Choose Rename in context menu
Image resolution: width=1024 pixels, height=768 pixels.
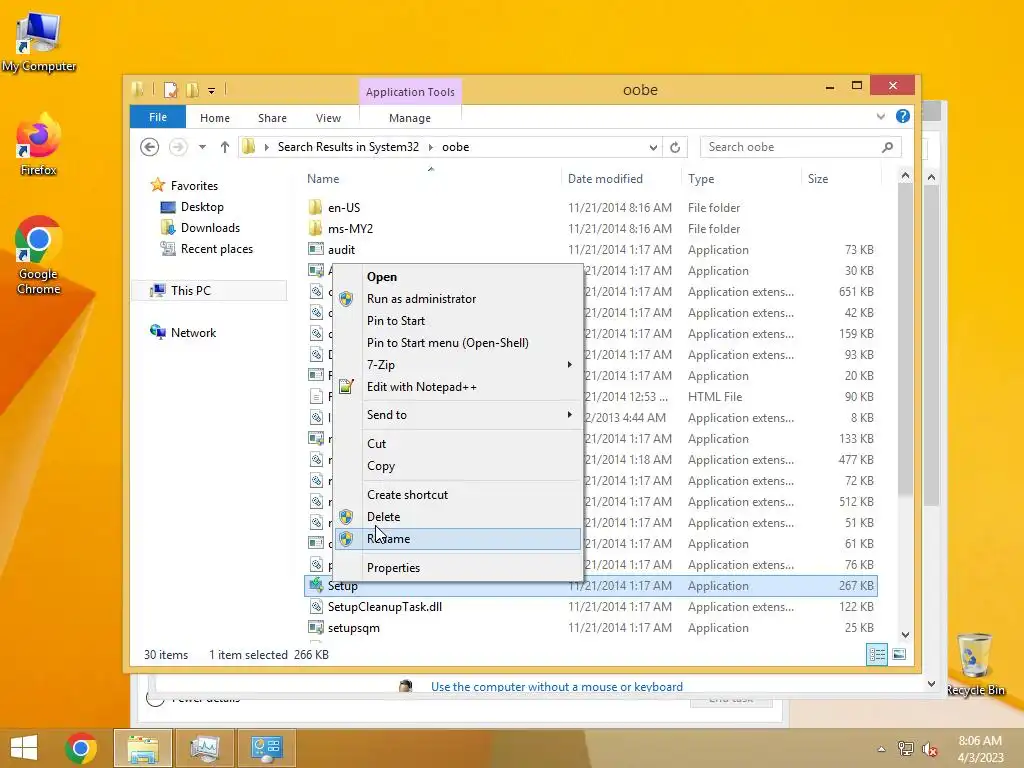coord(457,539)
